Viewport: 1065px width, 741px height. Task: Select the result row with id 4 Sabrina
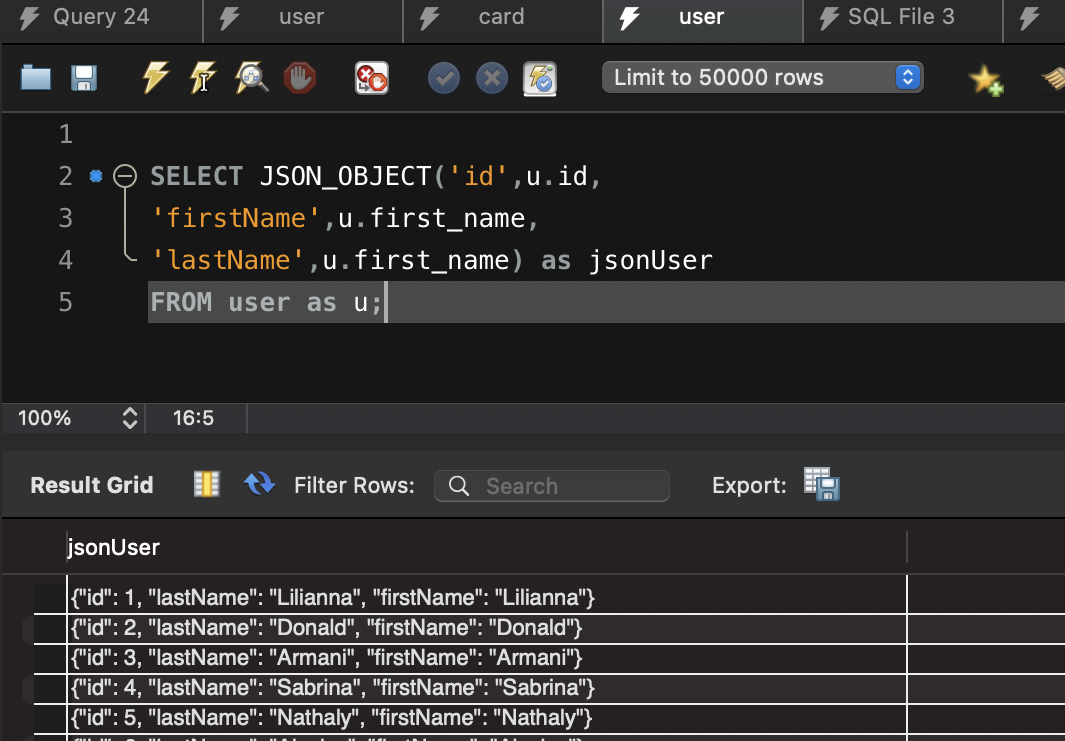coord(486,687)
